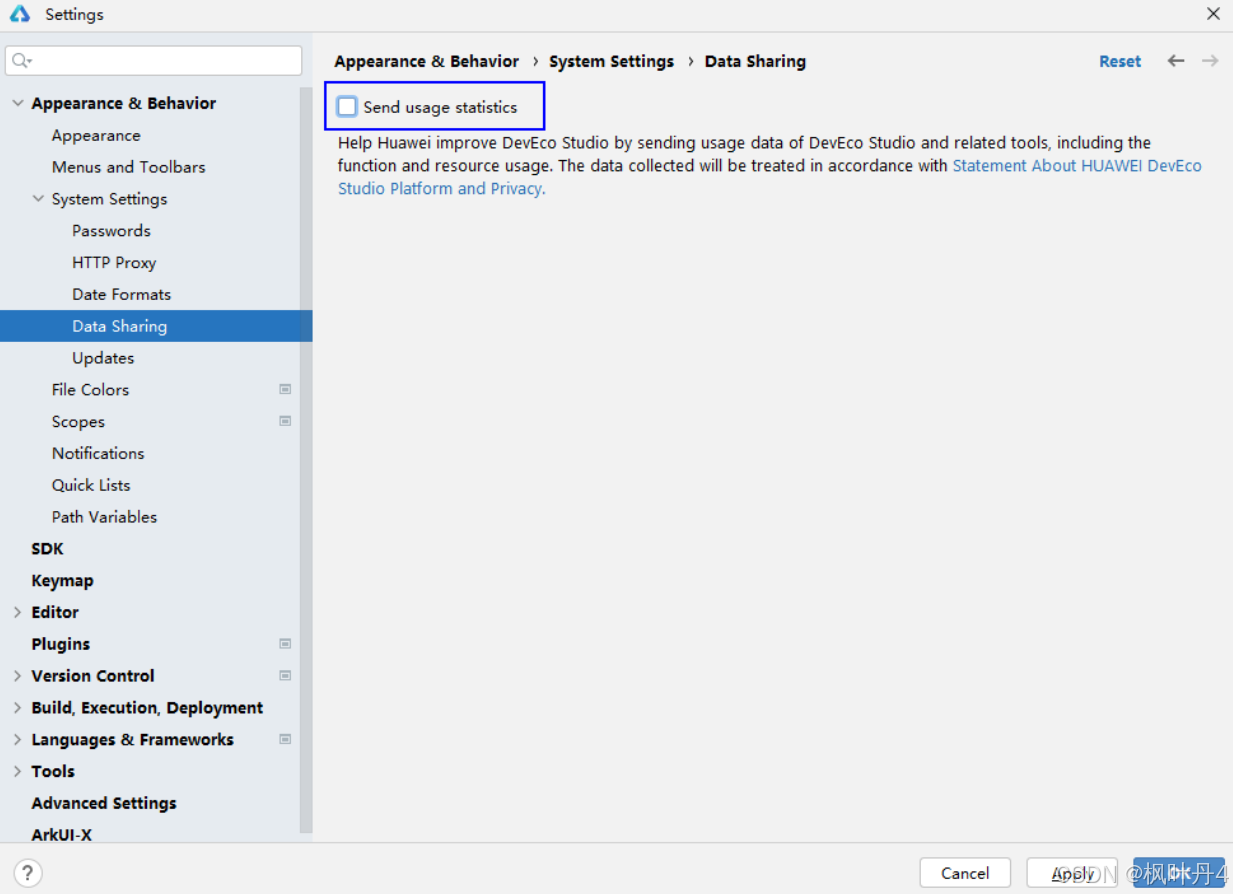Select the Passwords settings page
The image size is (1233, 894).
click(111, 231)
